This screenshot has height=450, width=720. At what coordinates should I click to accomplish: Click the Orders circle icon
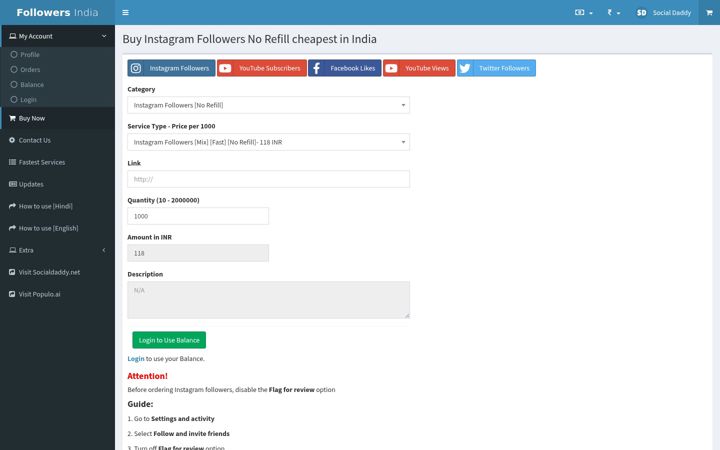coord(14,70)
